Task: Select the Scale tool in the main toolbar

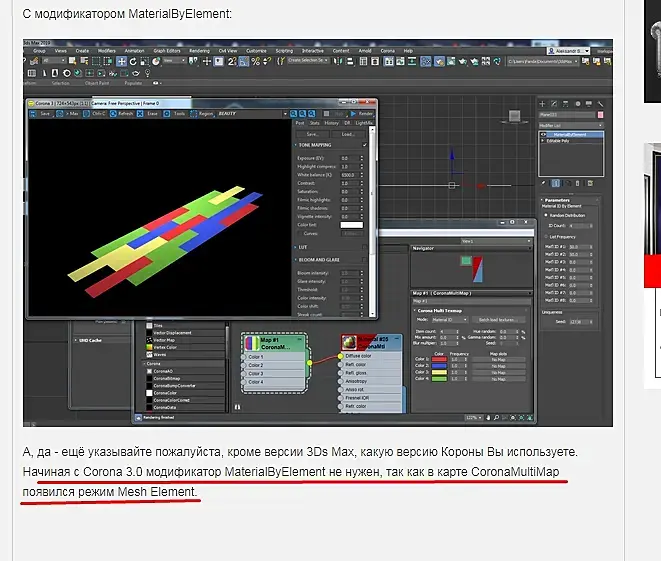Action: point(144,62)
